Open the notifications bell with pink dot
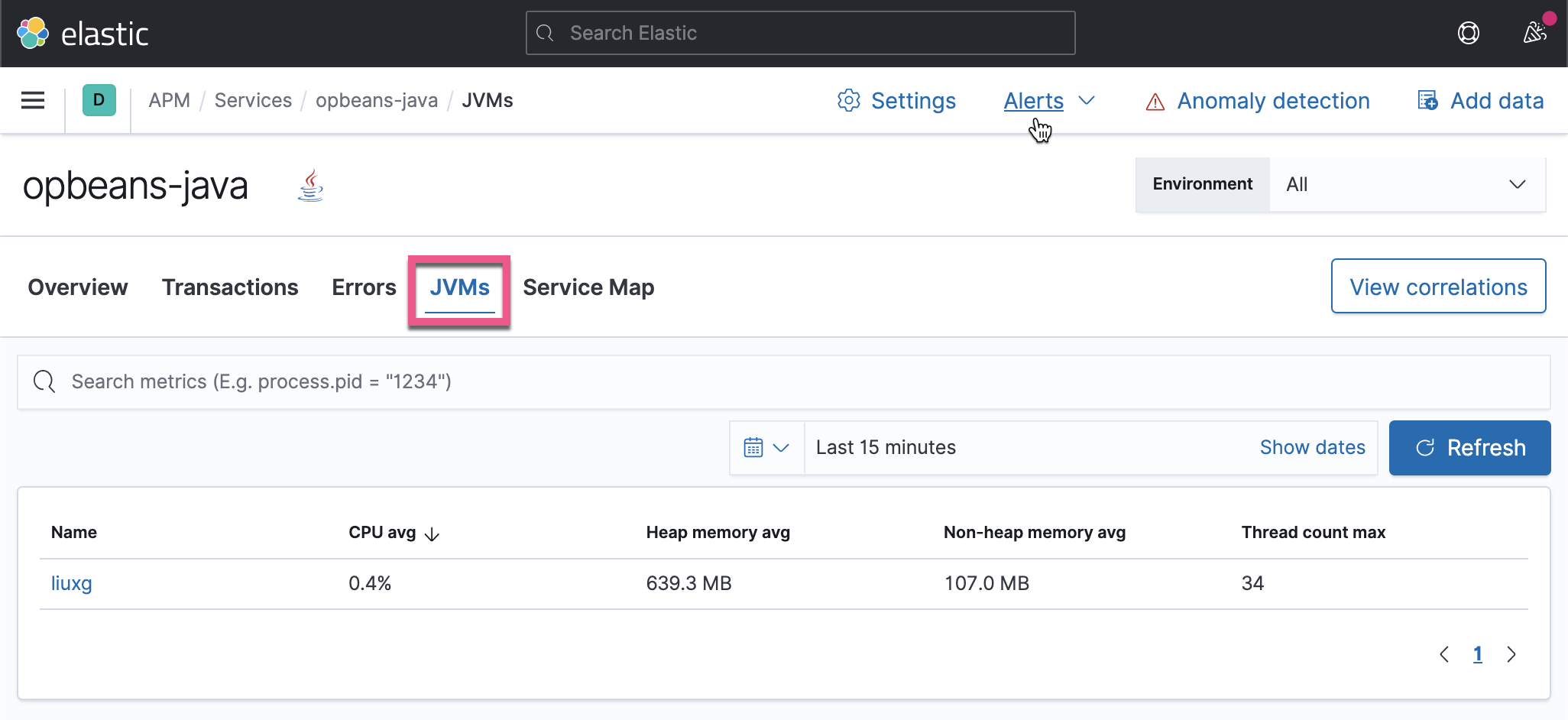This screenshot has height=720, width=1568. pyautogui.click(x=1534, y=33)
